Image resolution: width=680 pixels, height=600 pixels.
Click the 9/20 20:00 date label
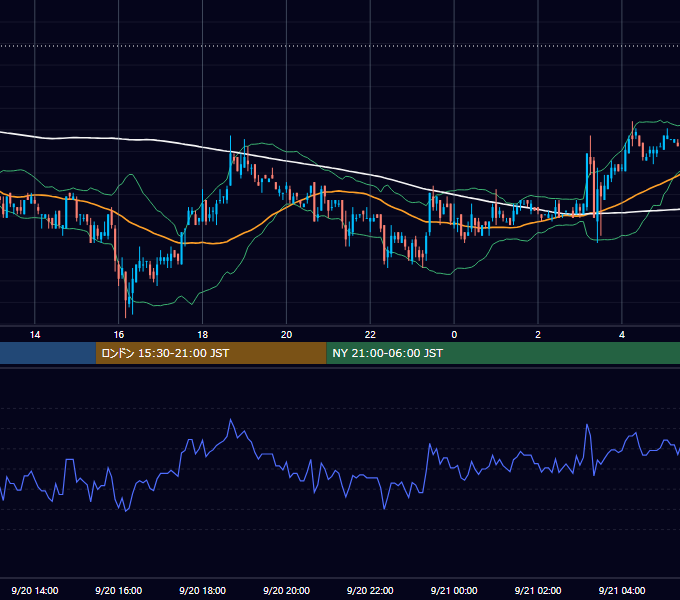[286, 590]
